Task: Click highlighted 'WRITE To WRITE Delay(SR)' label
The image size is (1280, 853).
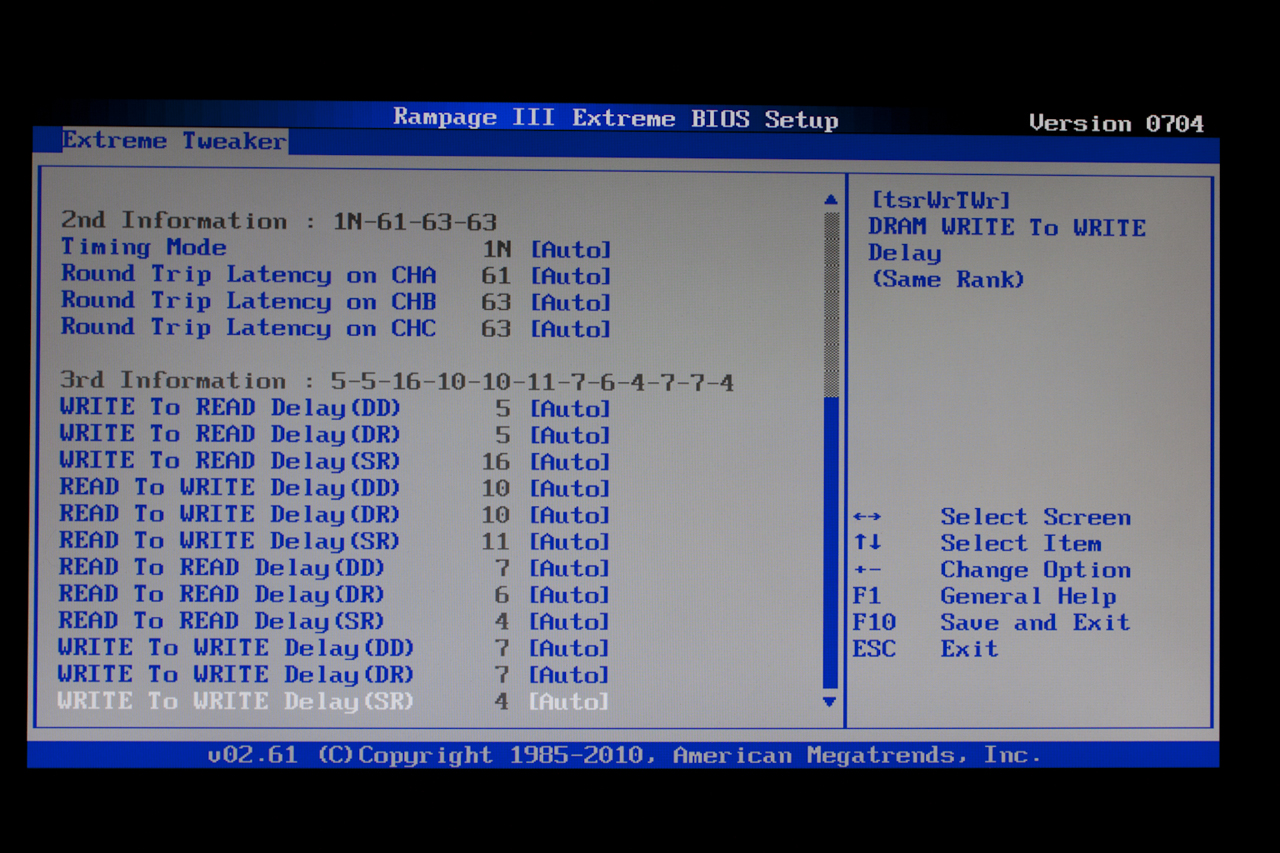Action: click(x=236, y=701)
